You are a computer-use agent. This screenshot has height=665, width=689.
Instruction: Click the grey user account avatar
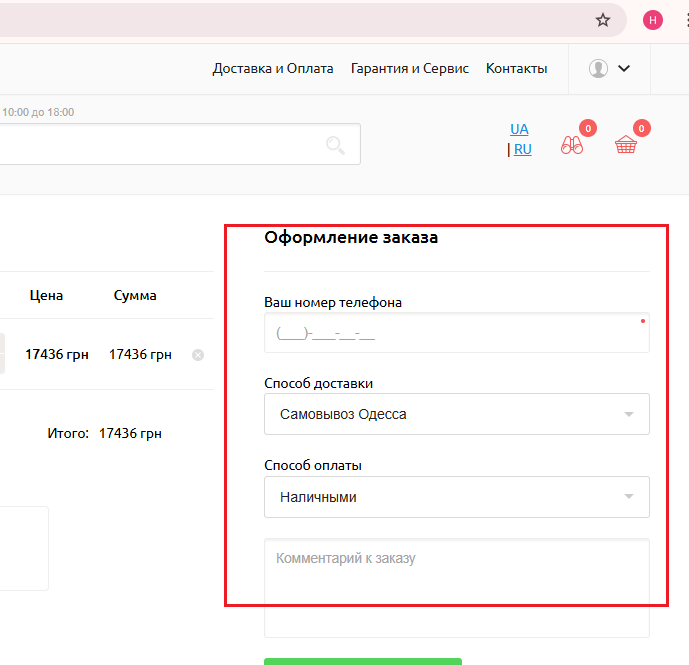click(x=599, y=69)
